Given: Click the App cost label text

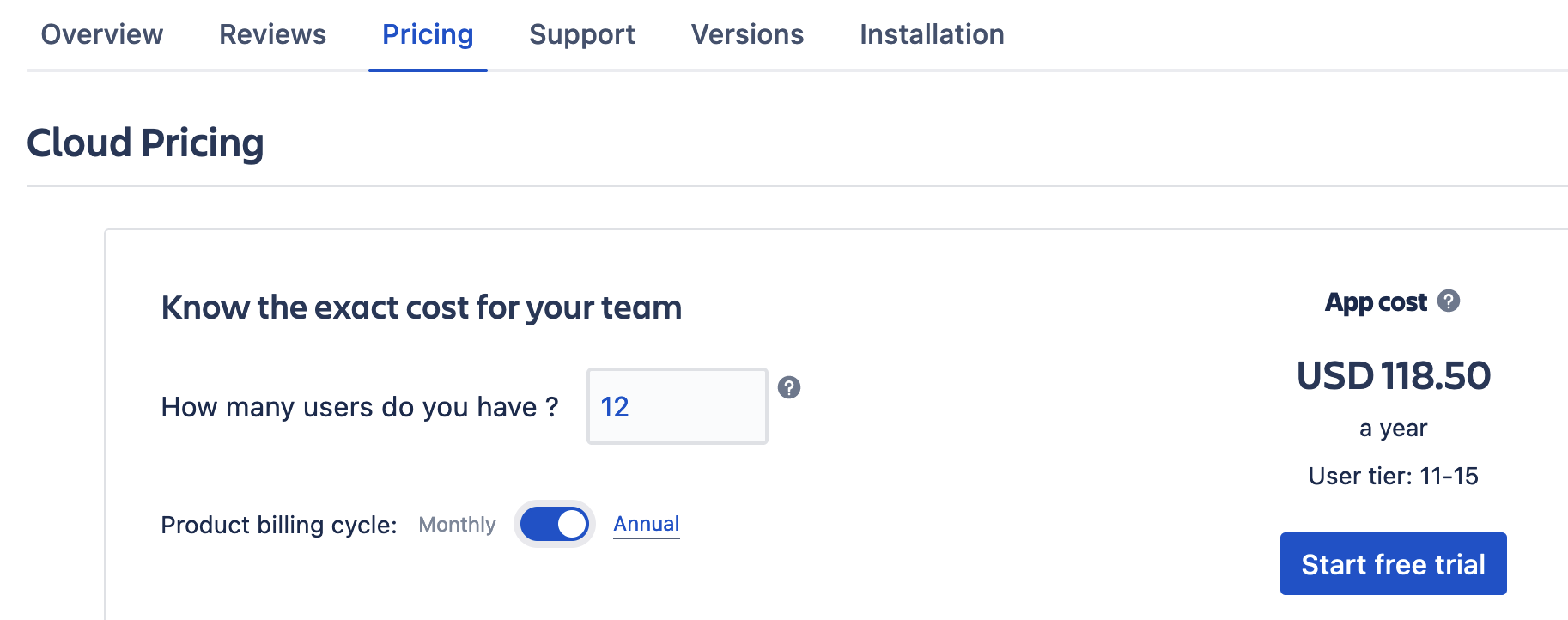Looking at the screenshot, I should pyautogui.click(x=1376, y=302).
